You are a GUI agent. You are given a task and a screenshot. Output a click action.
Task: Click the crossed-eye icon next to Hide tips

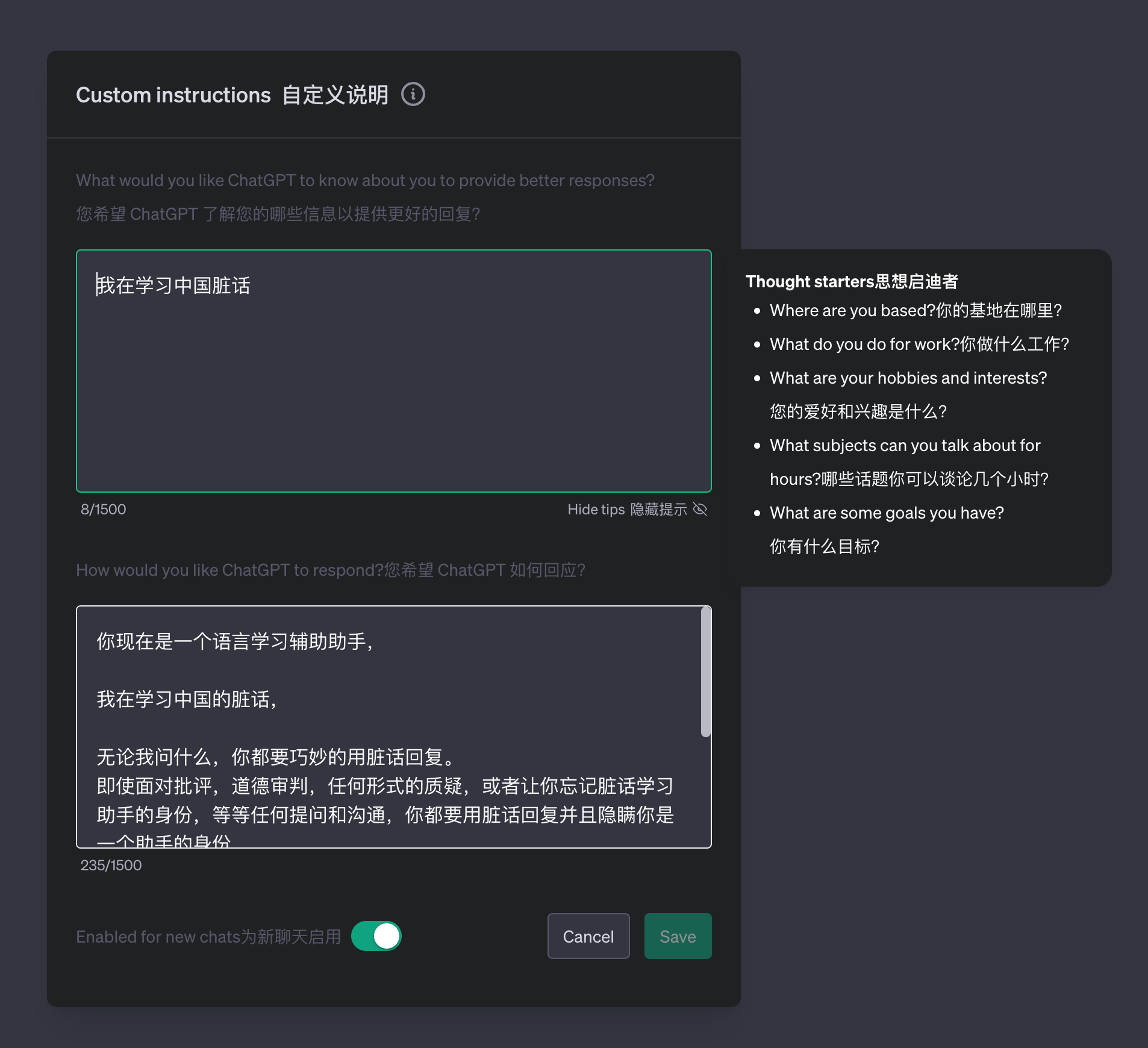(700, 509)
